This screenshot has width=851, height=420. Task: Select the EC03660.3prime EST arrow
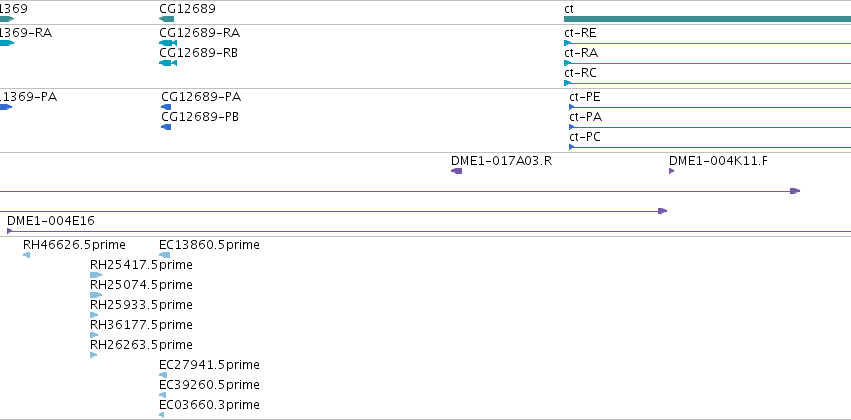162,414
